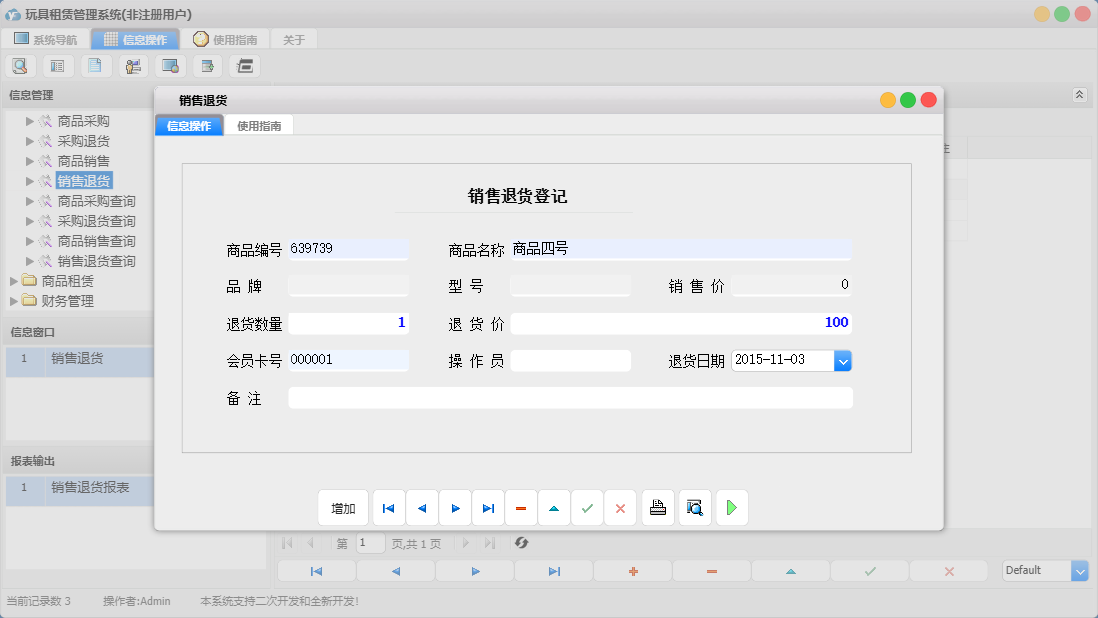Click the red delete record icon
Image resolution: width=1098 pixels, height=618 pixels.
click(x=521, y=507)
